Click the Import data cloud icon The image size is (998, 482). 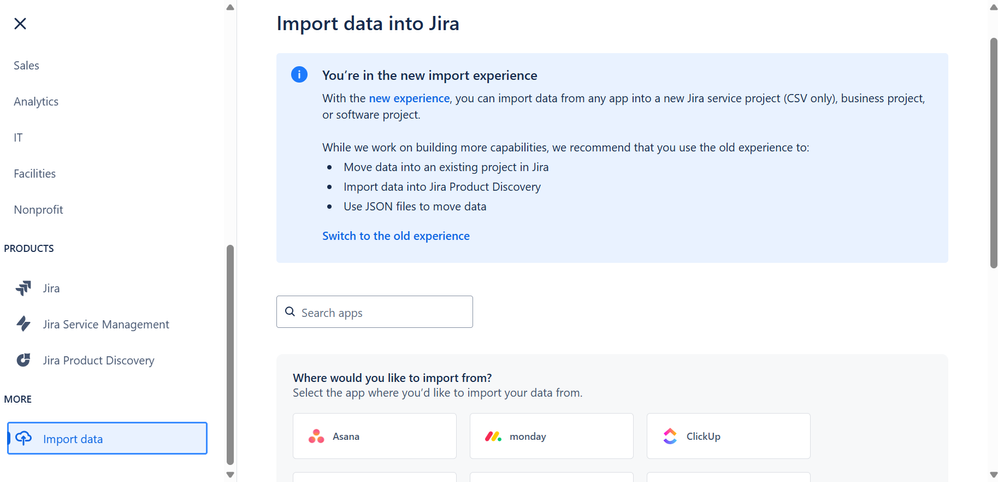pyautogui.click(x=24, y=439)
